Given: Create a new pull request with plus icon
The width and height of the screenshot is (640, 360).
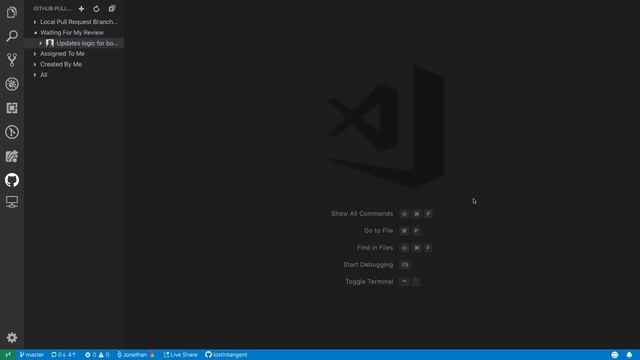Looking at the screenshot, I should pos(81,9).
